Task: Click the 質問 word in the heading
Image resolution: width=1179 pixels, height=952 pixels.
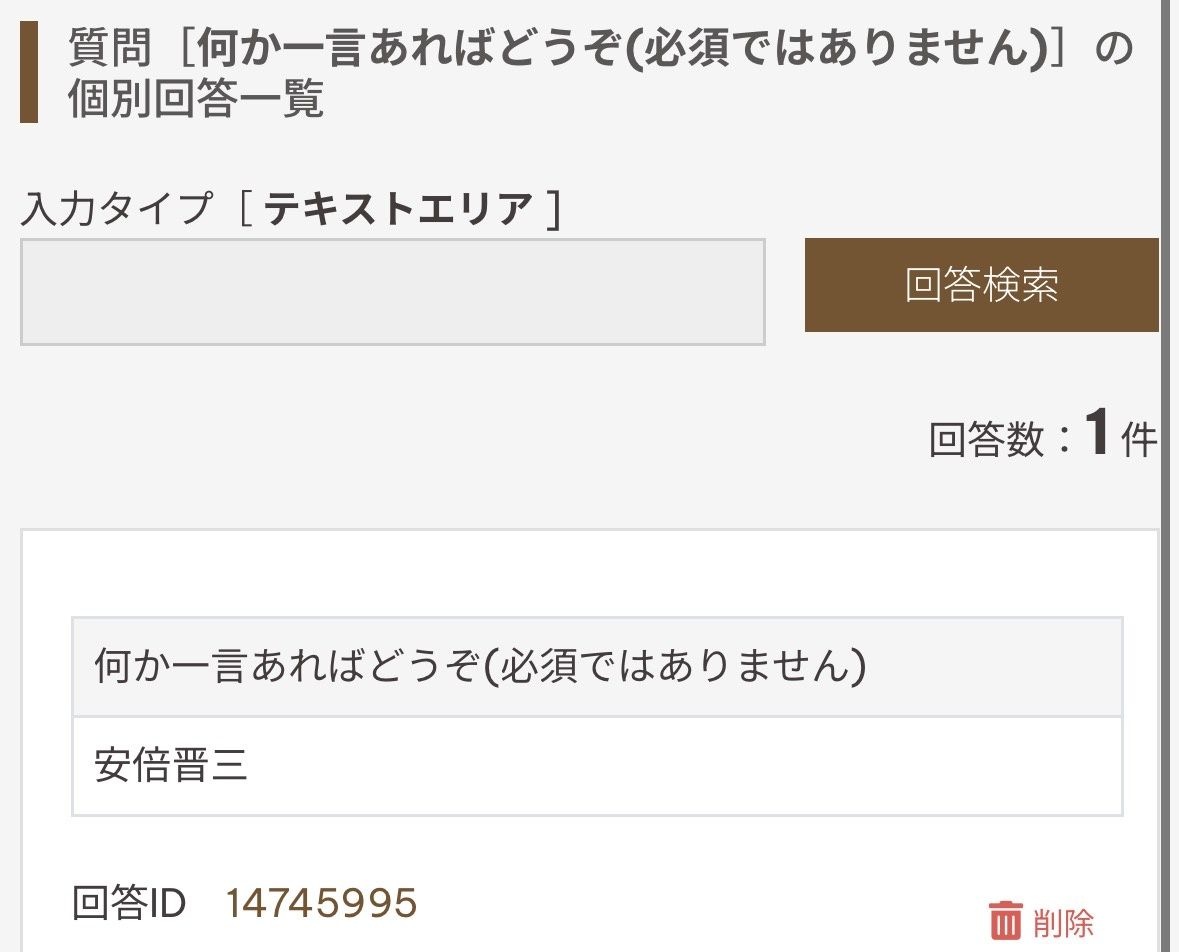Action: click(x=109, y=48)
